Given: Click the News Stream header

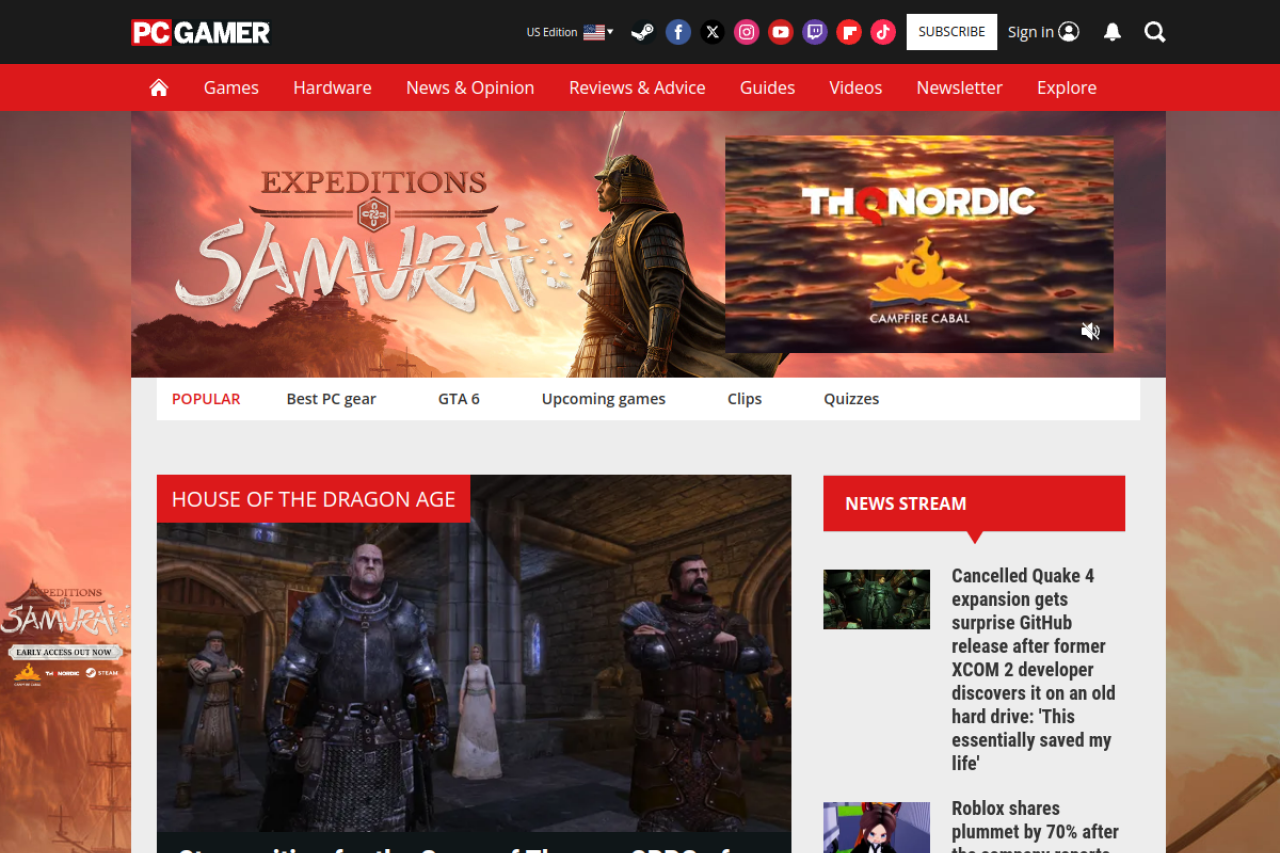Looking at the screenshot, I should tap(974, 503).
